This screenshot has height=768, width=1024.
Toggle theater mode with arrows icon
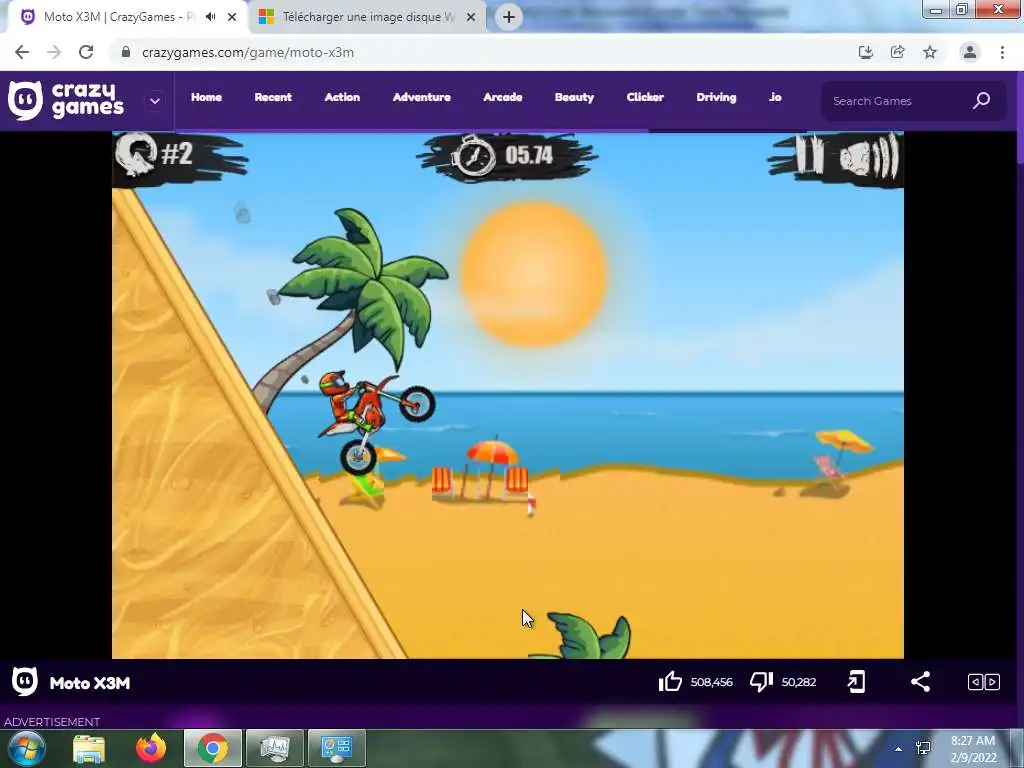pos(984,682)
